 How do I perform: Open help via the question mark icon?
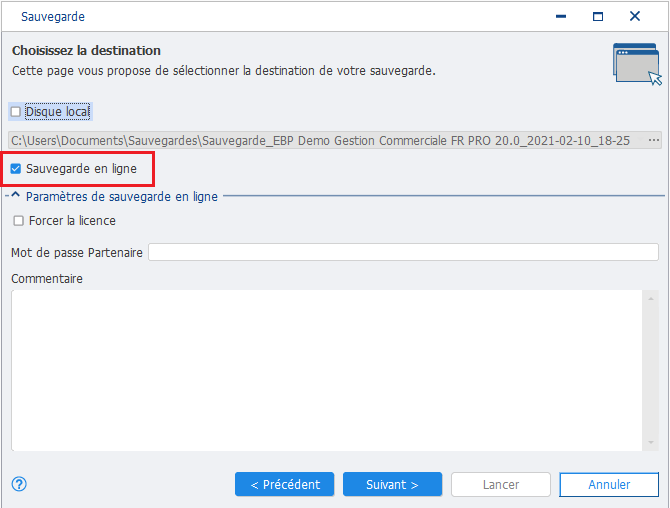pos(19,484)
